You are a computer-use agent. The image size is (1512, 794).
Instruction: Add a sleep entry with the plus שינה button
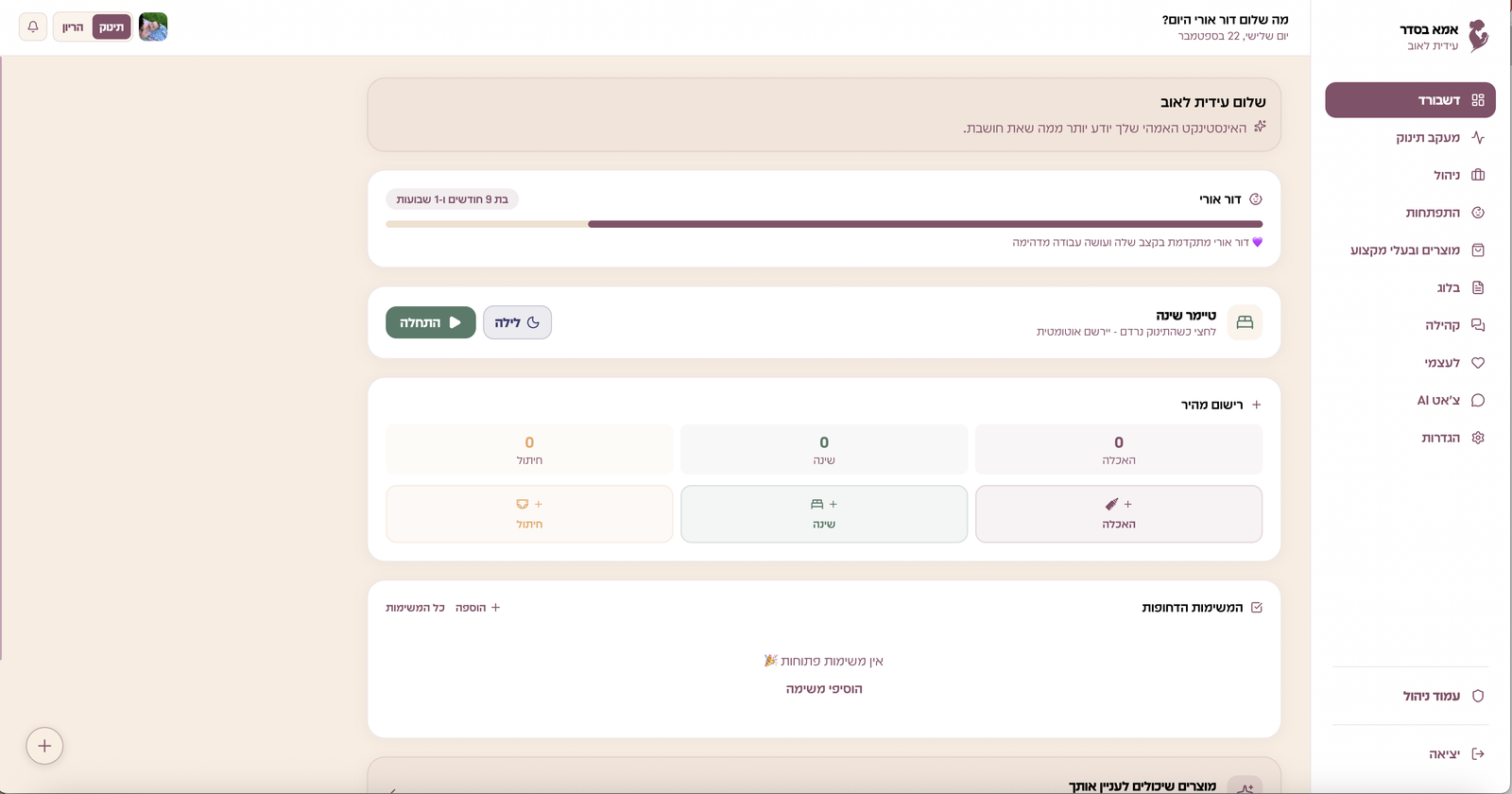[x=824, y=514]
